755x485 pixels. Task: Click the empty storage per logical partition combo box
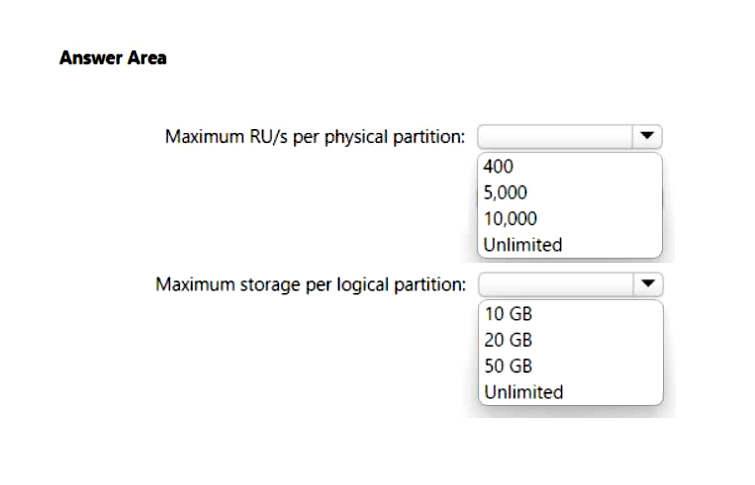click(555, 284)
